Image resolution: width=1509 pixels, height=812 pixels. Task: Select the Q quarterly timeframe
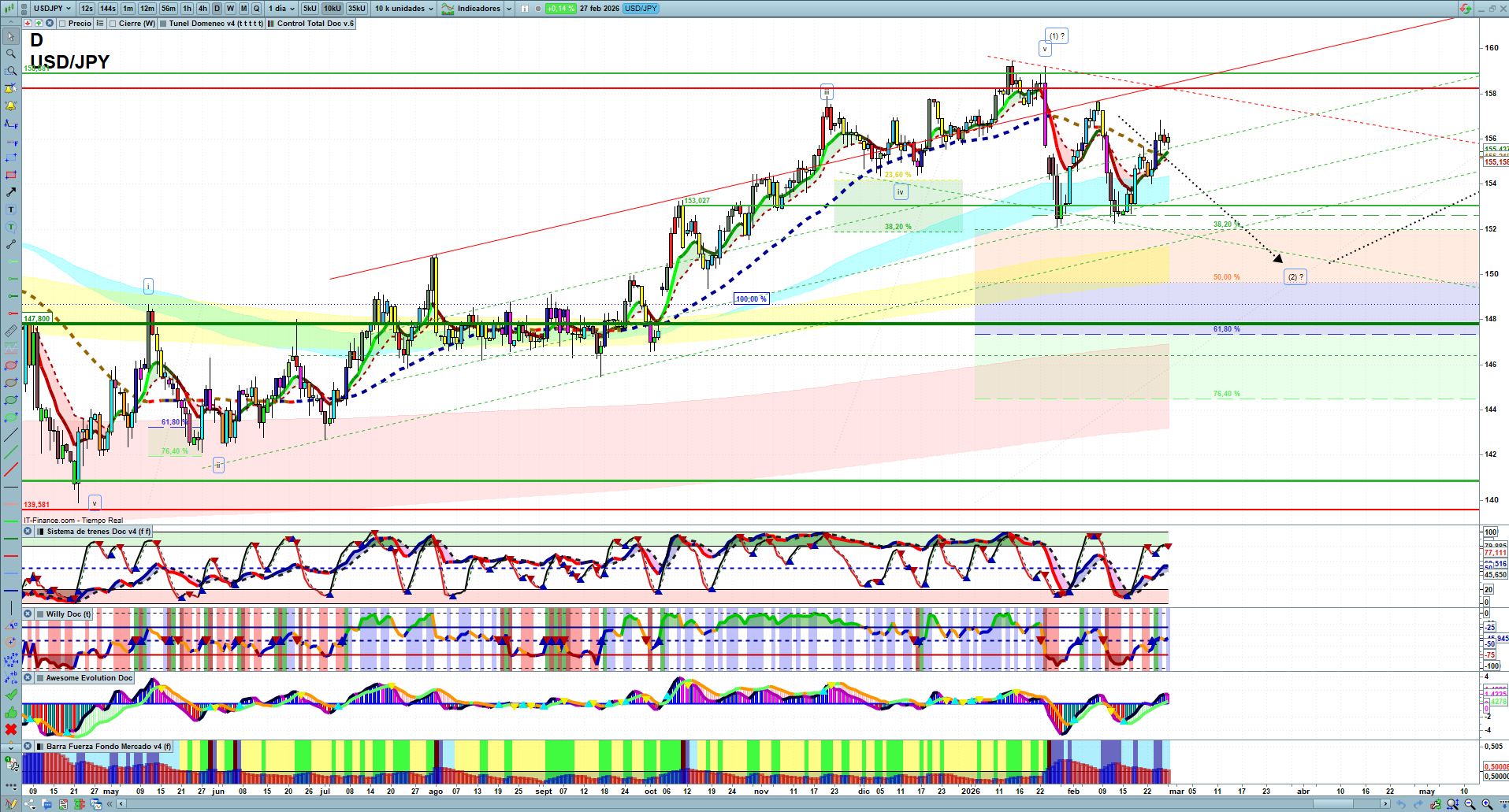tap(256, 9)
